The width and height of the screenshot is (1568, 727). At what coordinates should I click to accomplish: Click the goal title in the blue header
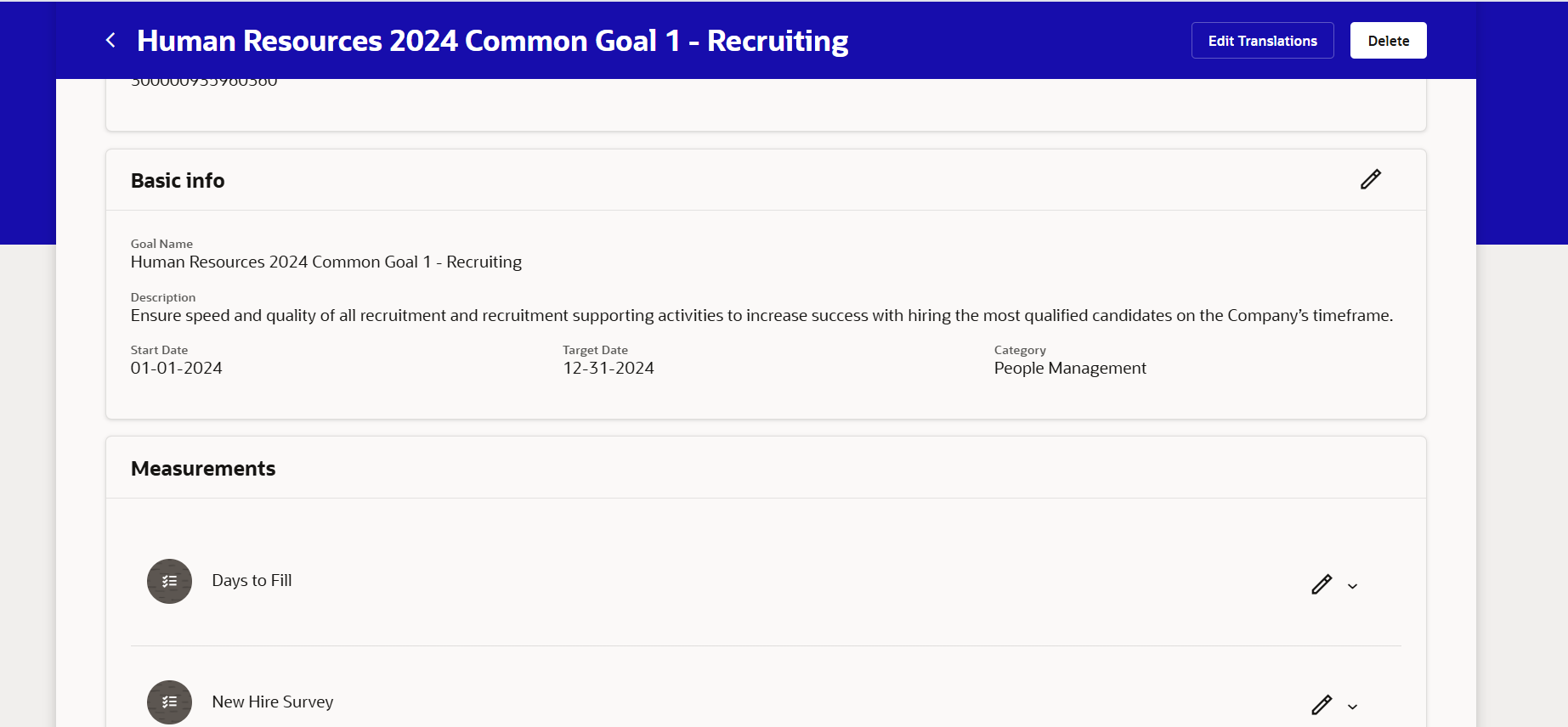point(493,40)
